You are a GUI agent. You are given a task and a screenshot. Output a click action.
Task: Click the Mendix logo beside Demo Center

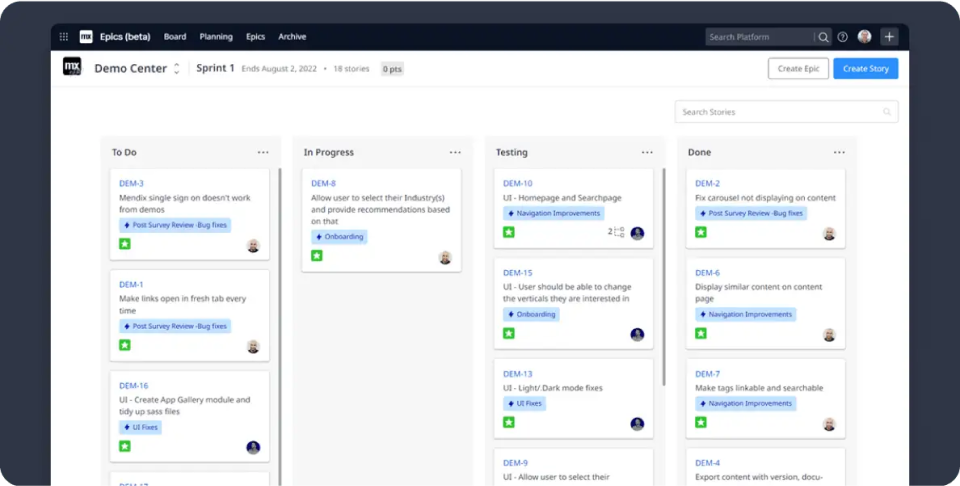pos(72,67)
